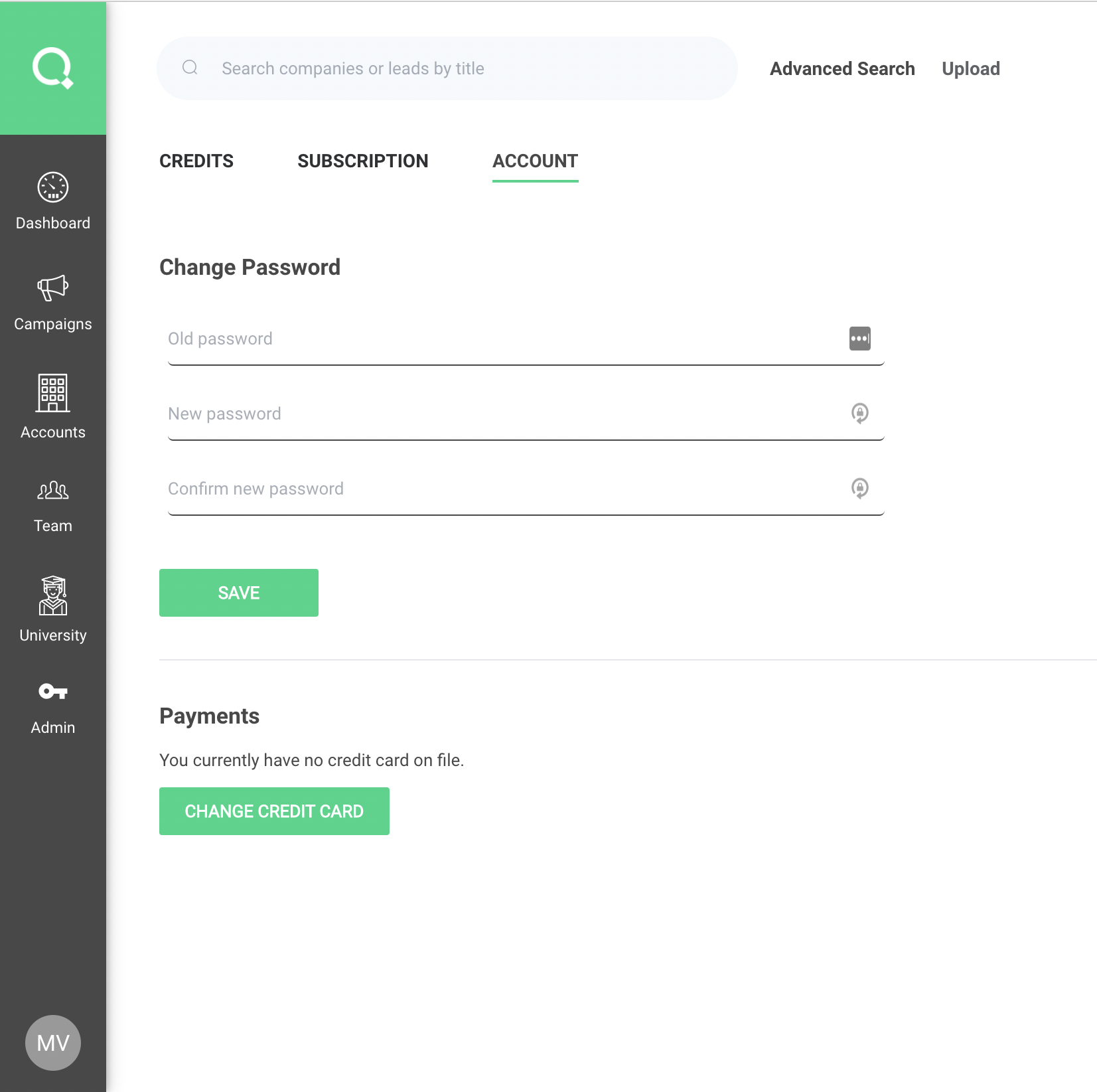Image resolution: width=1097 pixels, height=1092 pixels.
Task: Switch to the Credits tab
Action: click(x=196, y=161)
